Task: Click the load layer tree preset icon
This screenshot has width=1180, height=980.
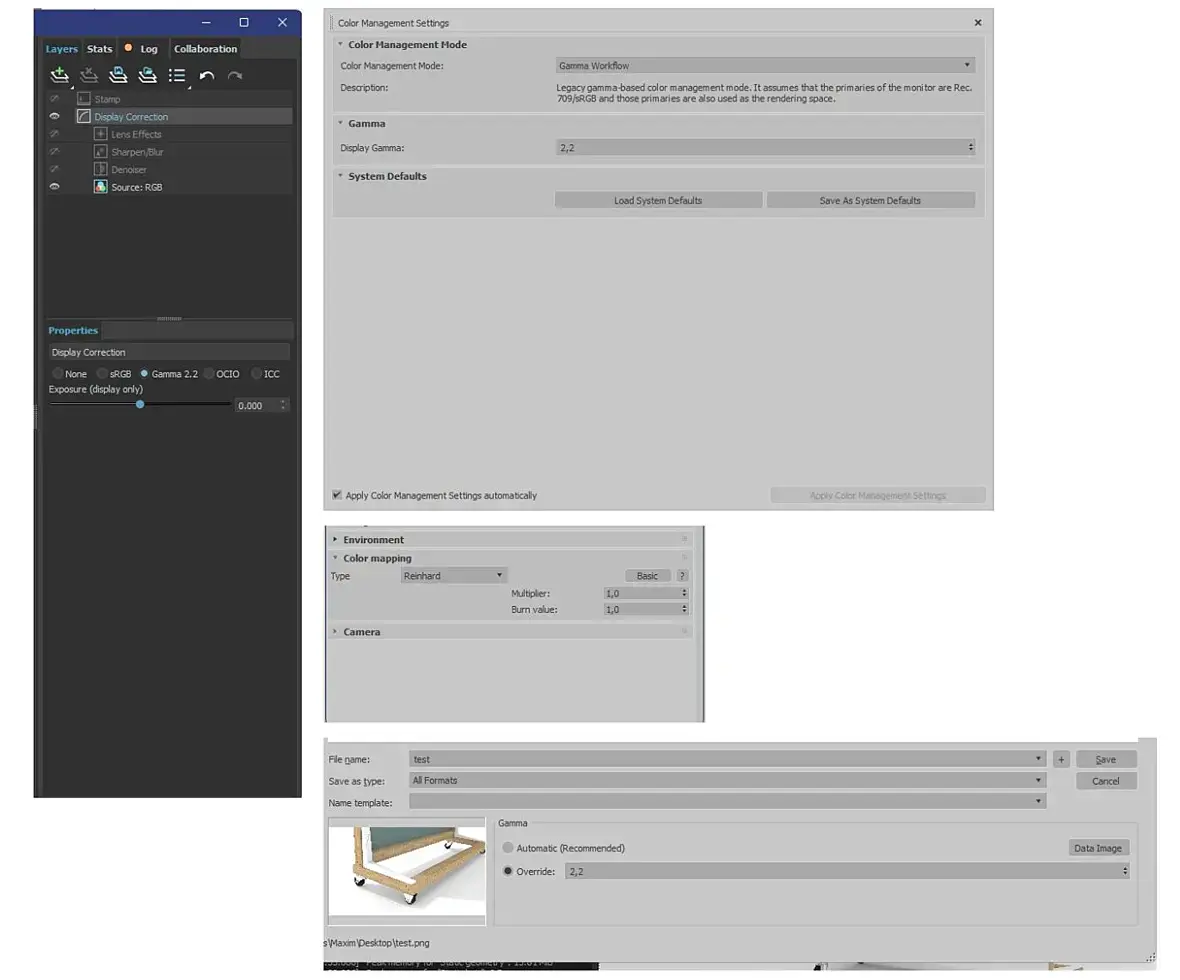Action: (148, 75)
